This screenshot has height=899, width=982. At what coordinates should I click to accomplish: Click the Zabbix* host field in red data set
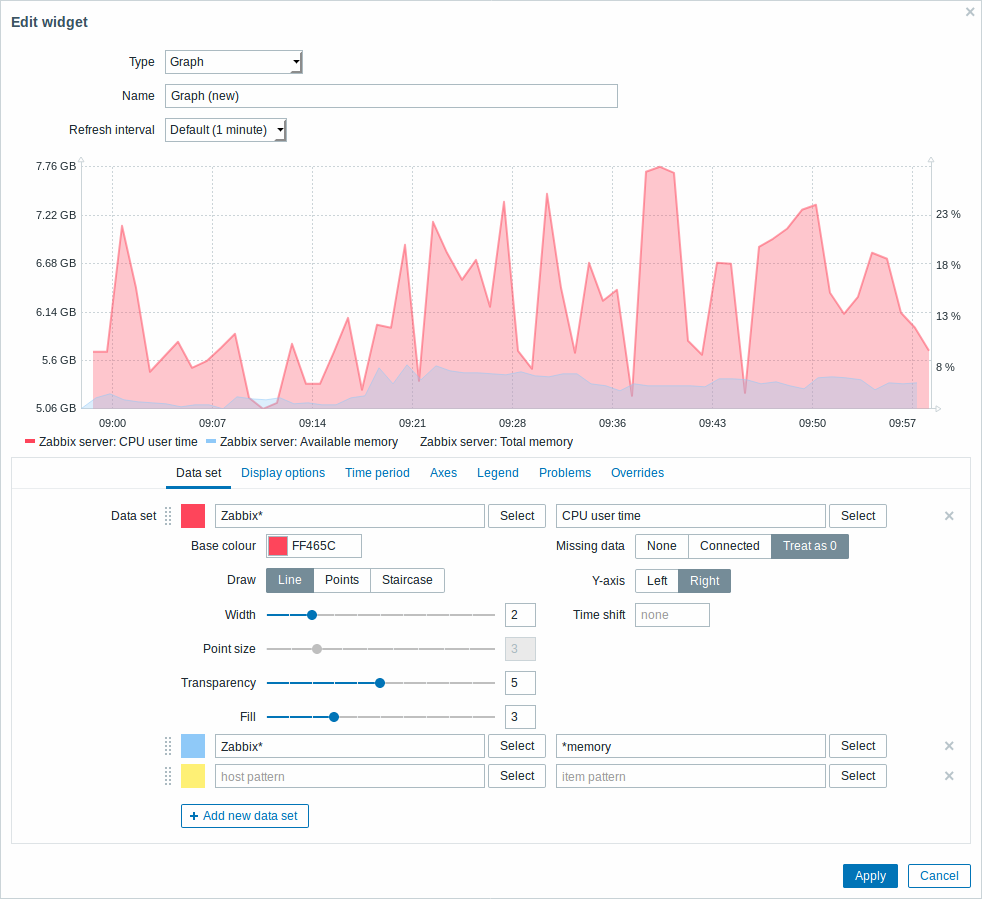(349, 516)
